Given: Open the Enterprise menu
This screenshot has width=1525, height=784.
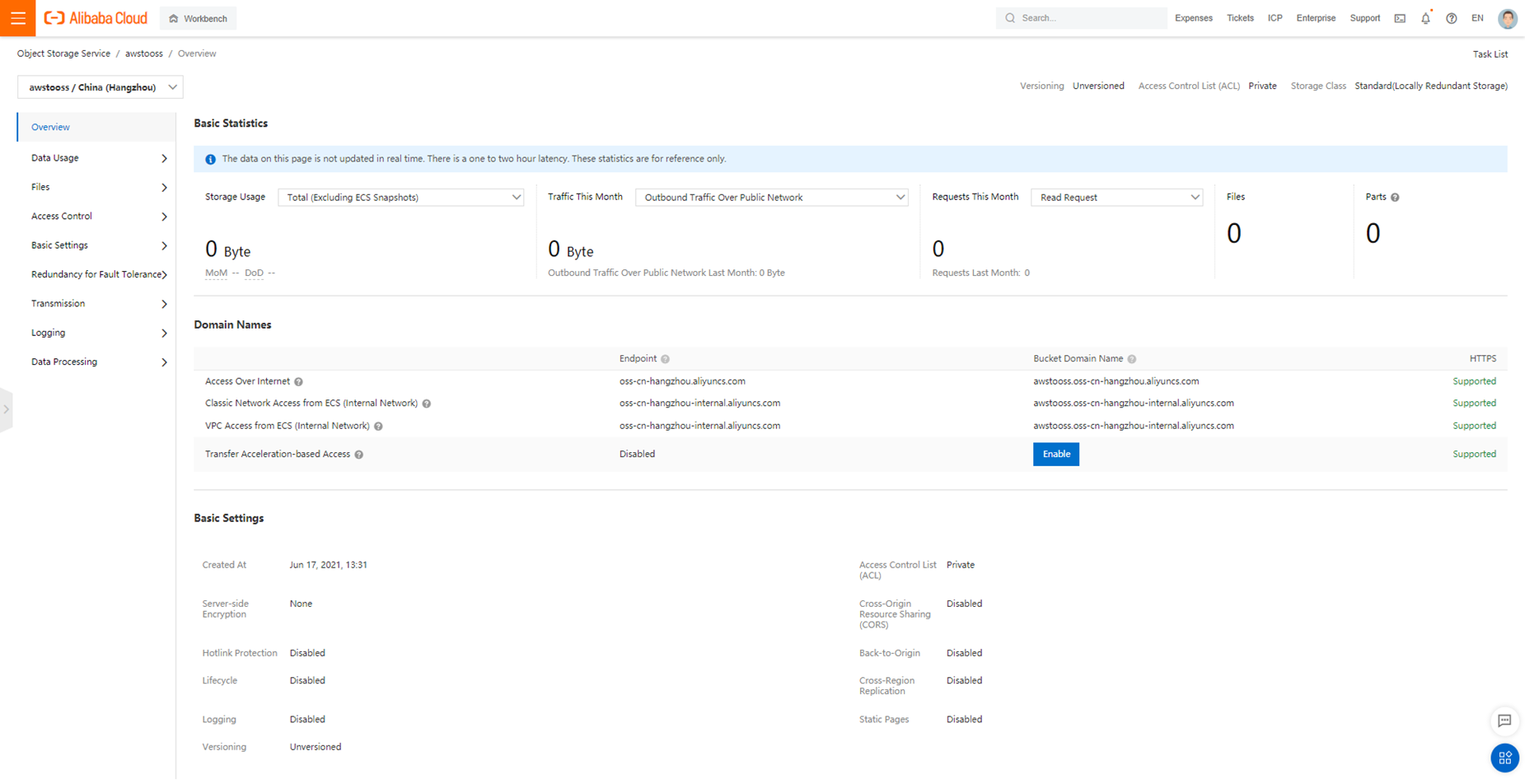Looking at the screenshot, I should (1316, 18).
